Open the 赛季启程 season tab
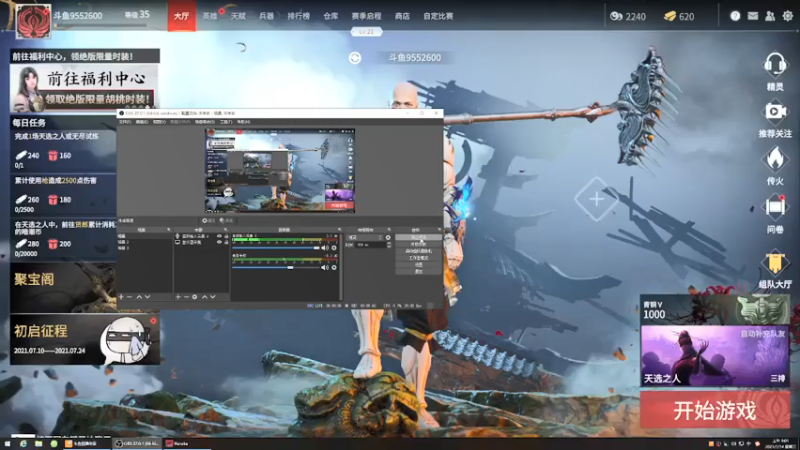The height and width of the screenshot is (450, 800). point(366,16)
